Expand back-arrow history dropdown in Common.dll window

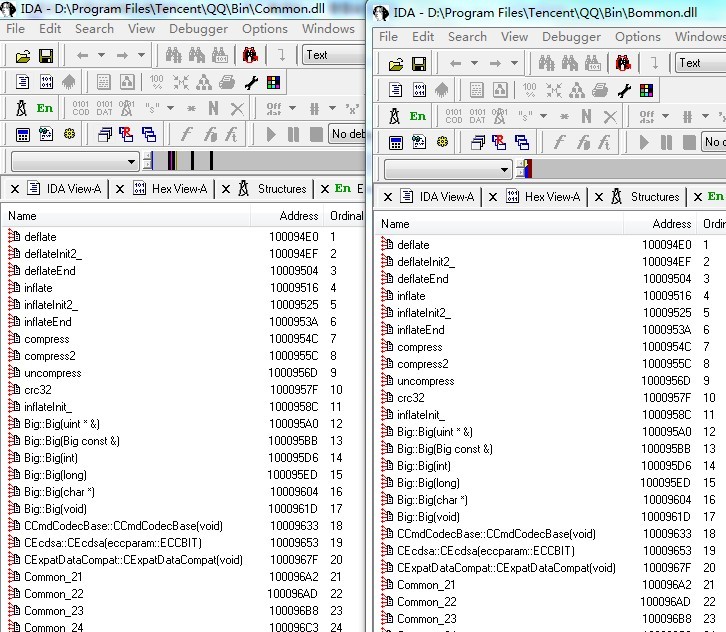pos(101,56)
